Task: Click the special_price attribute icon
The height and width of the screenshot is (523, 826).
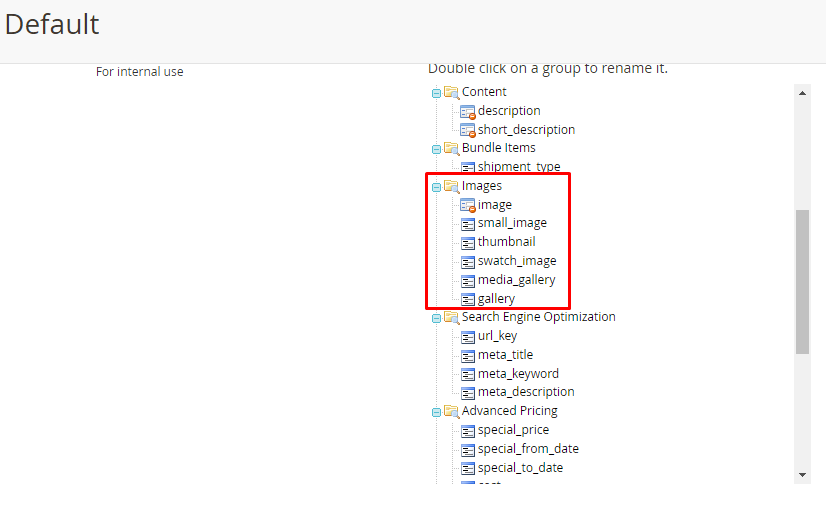Action: [468, 431]
